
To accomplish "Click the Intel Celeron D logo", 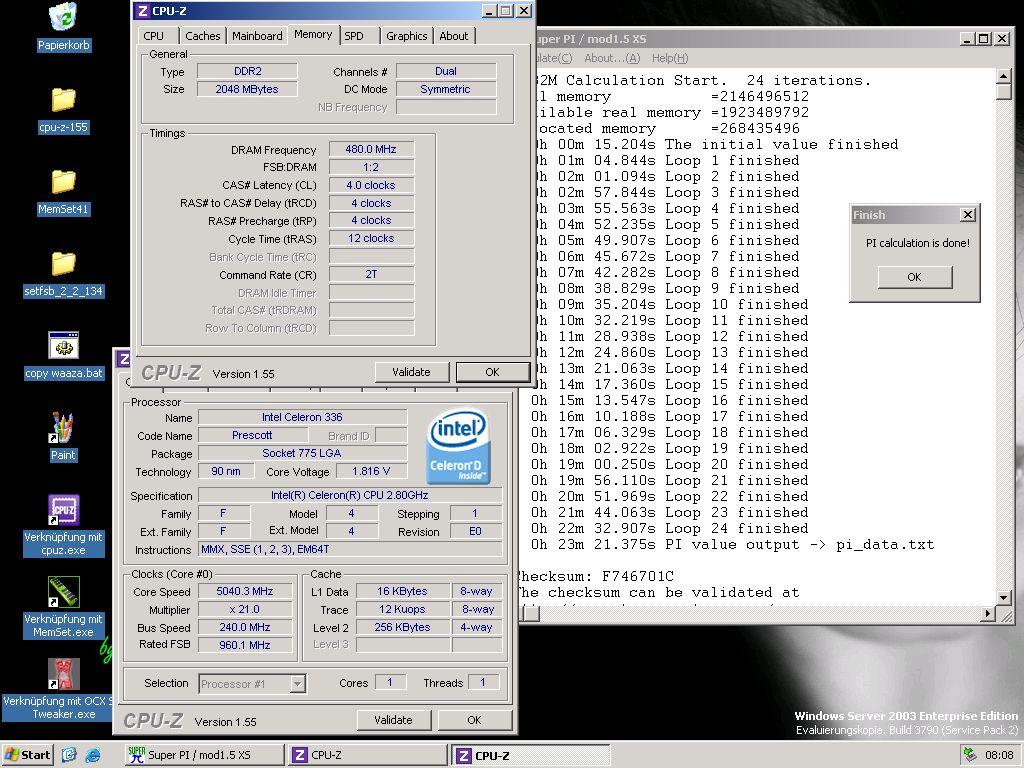I will 458,447.
